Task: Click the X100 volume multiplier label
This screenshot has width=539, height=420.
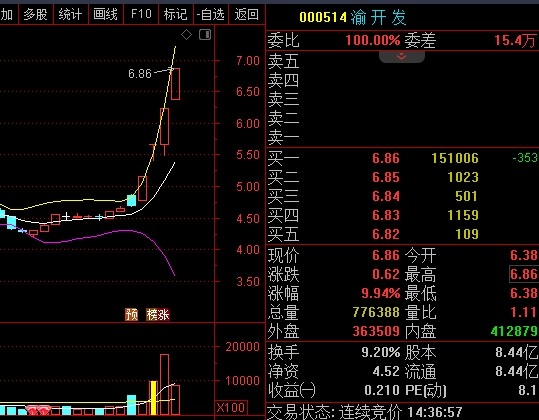Action: pyautogui.click(x=231, y=408)
